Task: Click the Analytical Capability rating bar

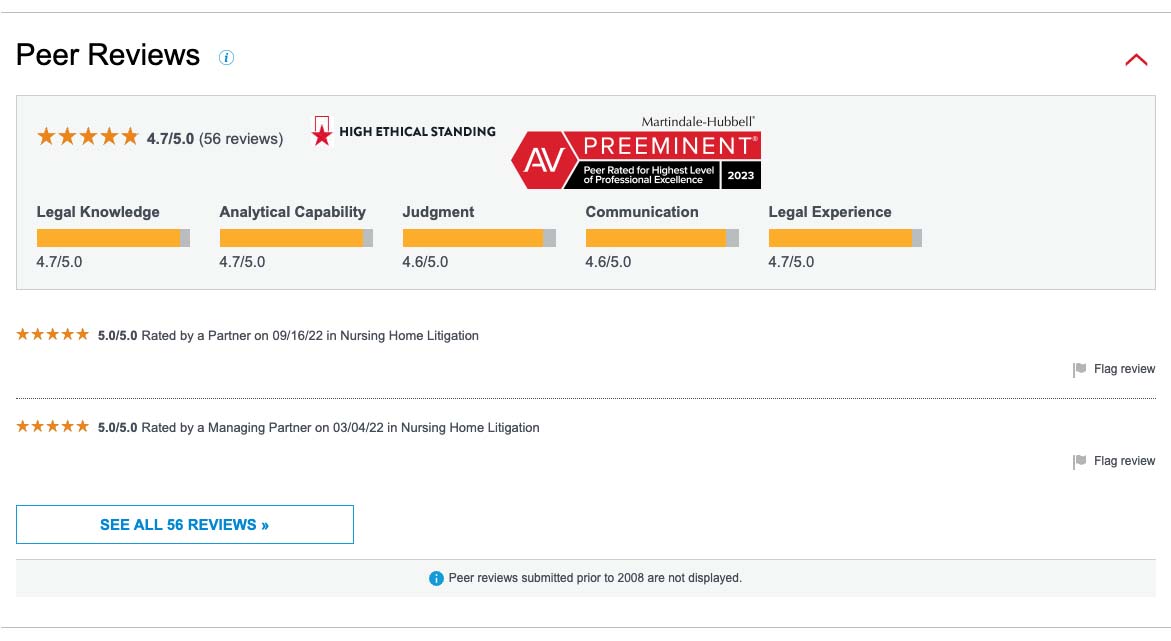Action: 296,238
